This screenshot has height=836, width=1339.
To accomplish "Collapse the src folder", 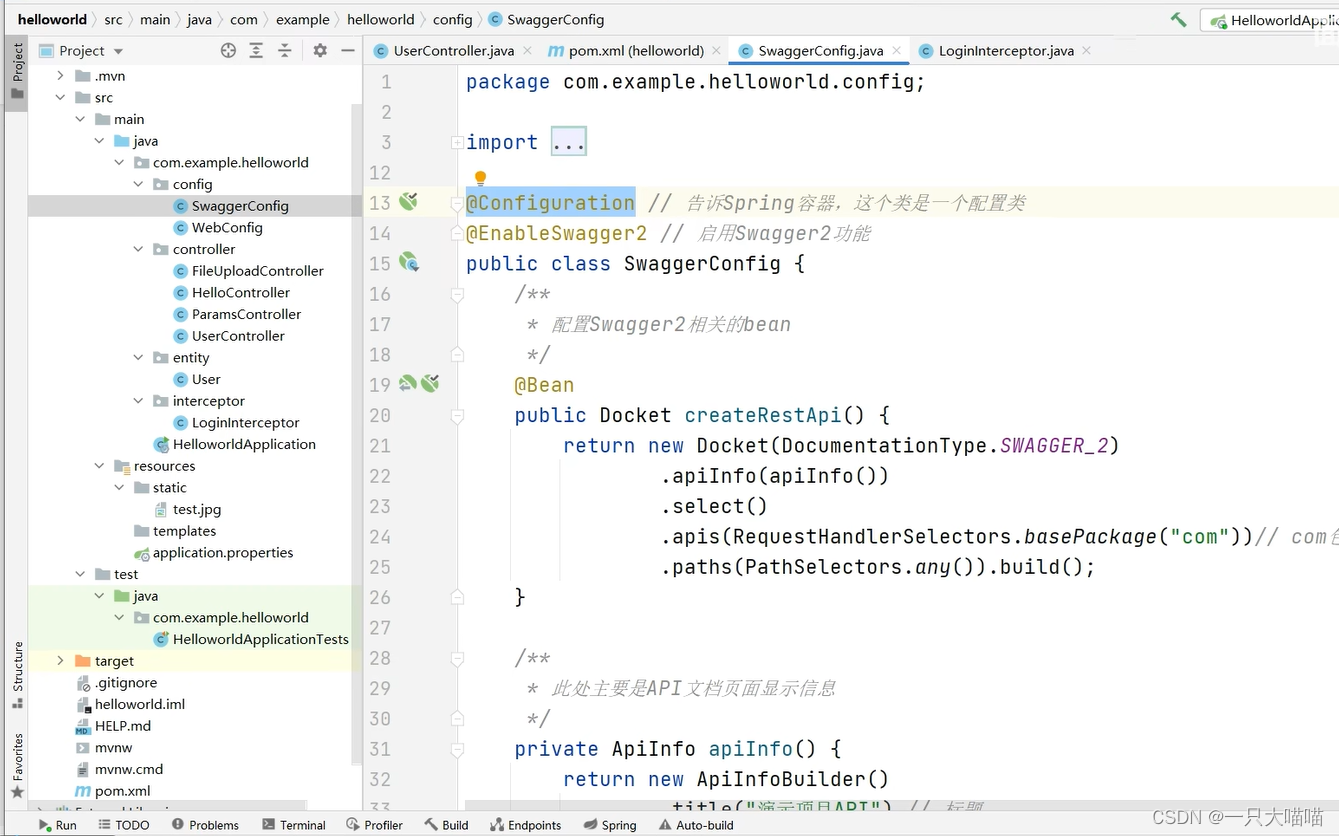I will point(60,98).
